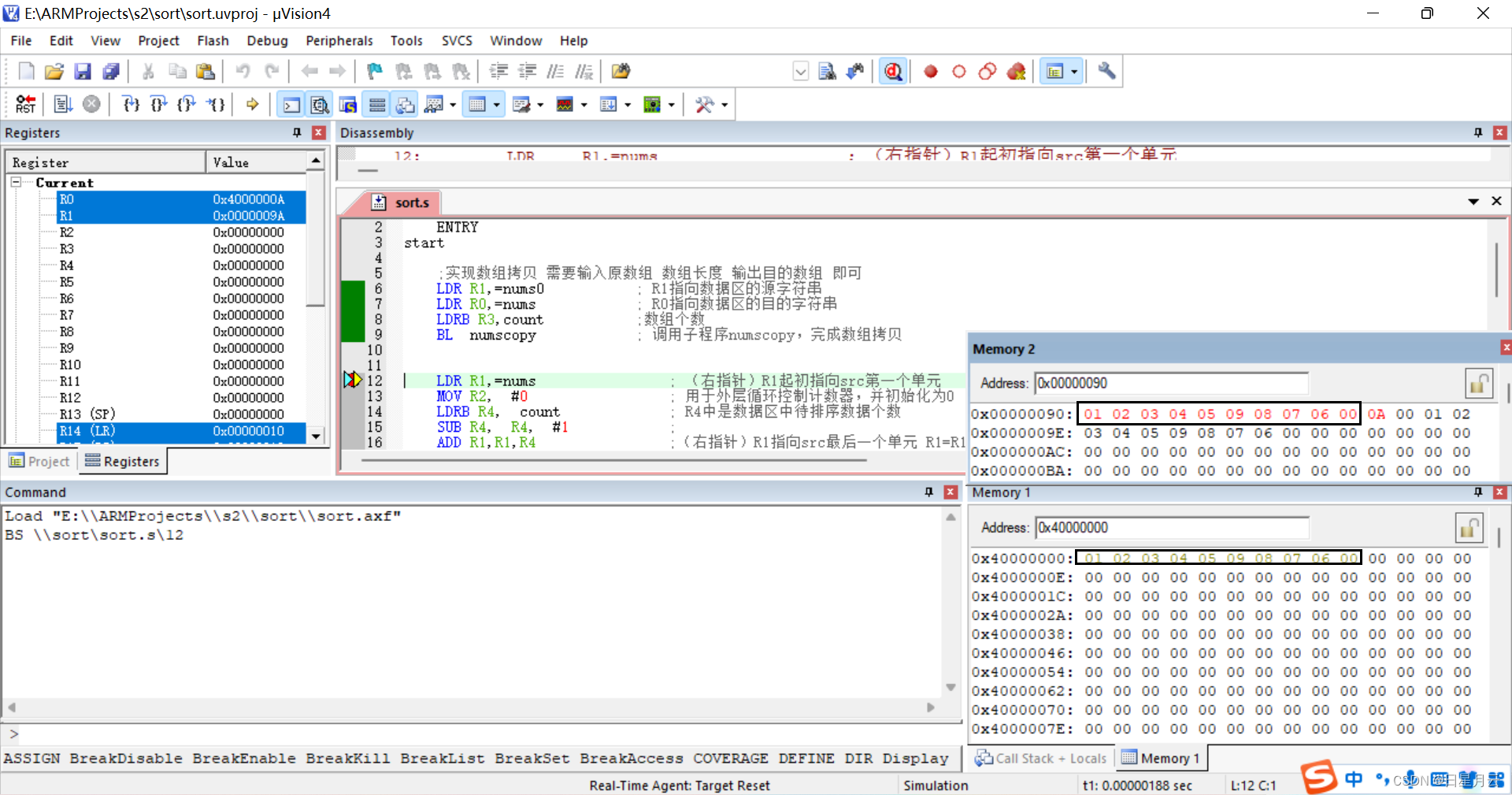The height and width of the screenshot is (795, 1512).
Task: Step into the next instruction
Action: (x=131, y=104)
